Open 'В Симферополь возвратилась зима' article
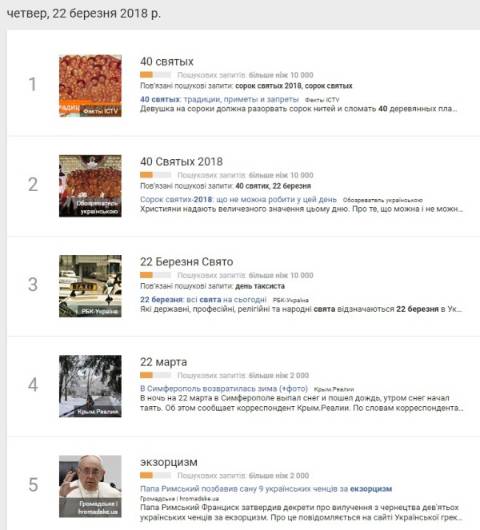This screenshot has height=530, width=480. point(224,388)
